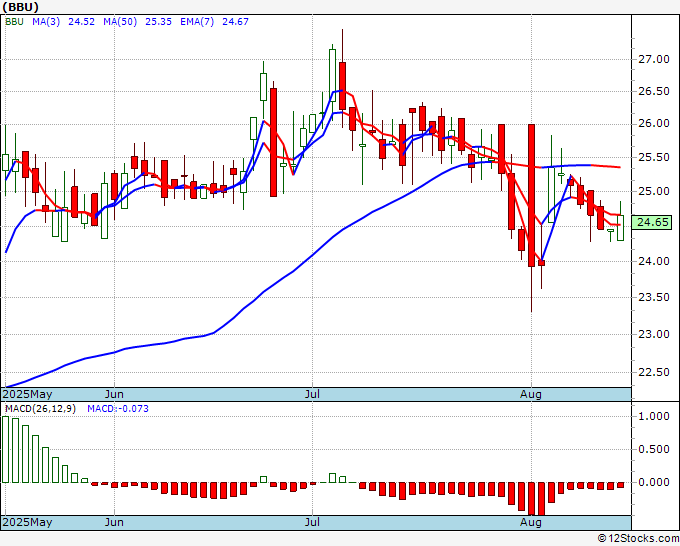This screenshot has height=546, width=680.
Task: Select the BBU legend label
Action: pyautogui.click(x=14, y=22)
